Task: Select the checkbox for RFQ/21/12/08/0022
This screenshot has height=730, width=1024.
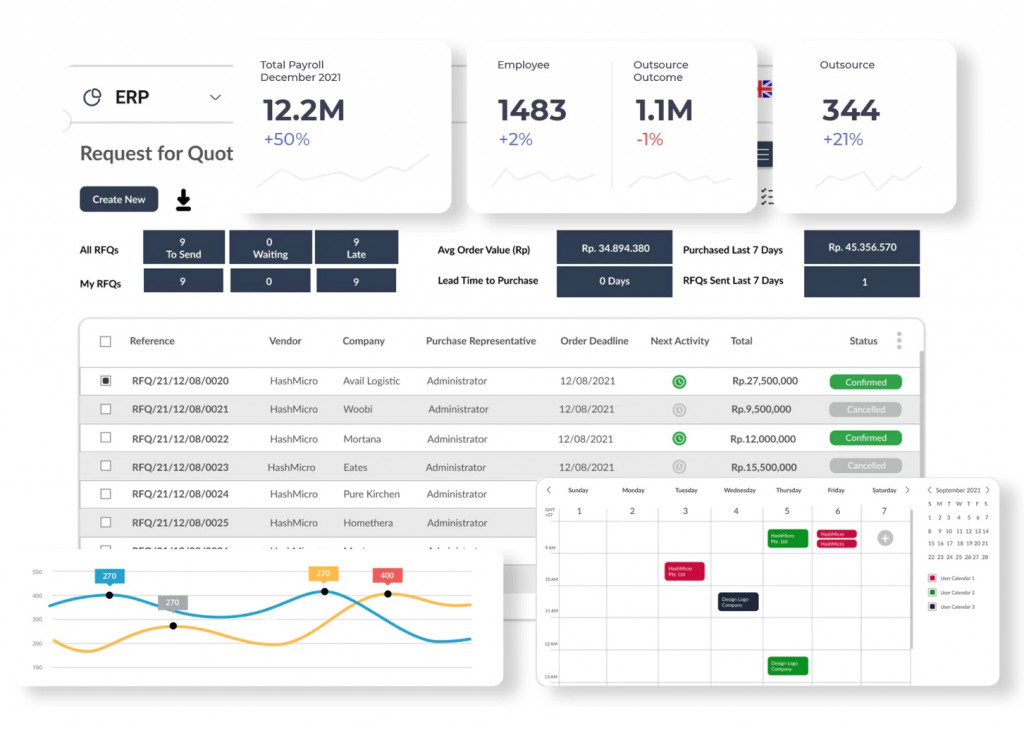Action: pos(106,438)
